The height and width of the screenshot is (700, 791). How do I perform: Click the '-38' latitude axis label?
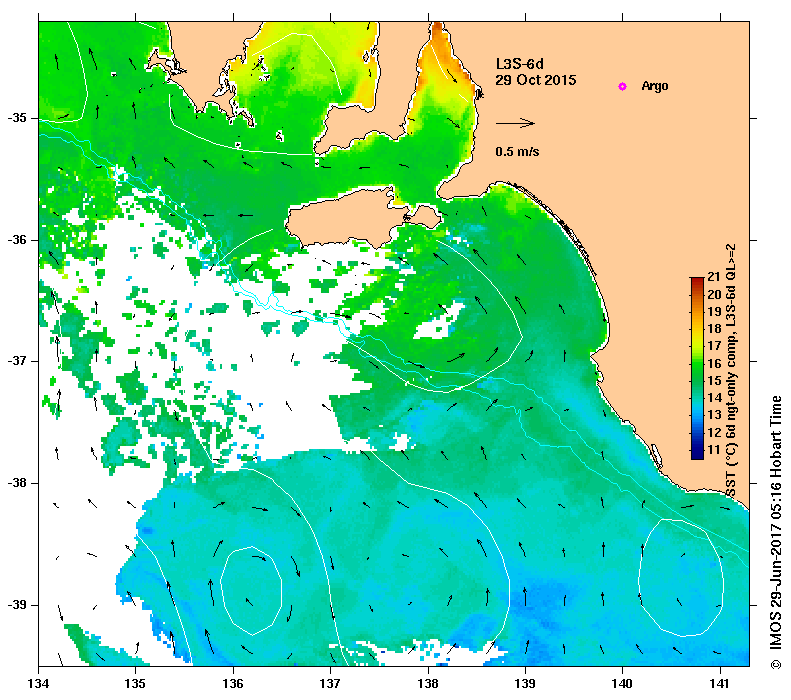click(x=16, y=483)
